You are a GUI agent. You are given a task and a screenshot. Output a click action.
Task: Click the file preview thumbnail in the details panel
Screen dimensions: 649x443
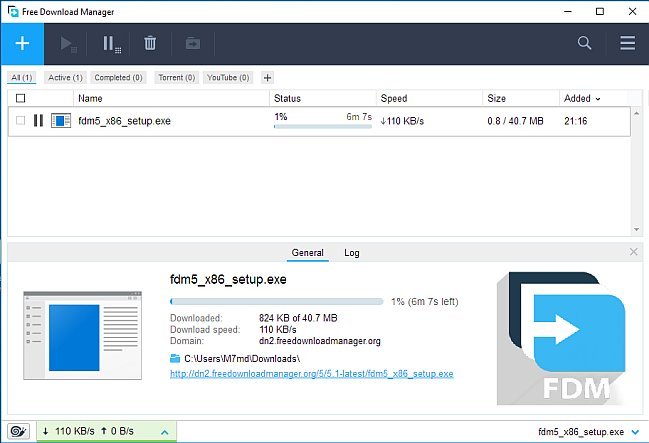[82, 335]
